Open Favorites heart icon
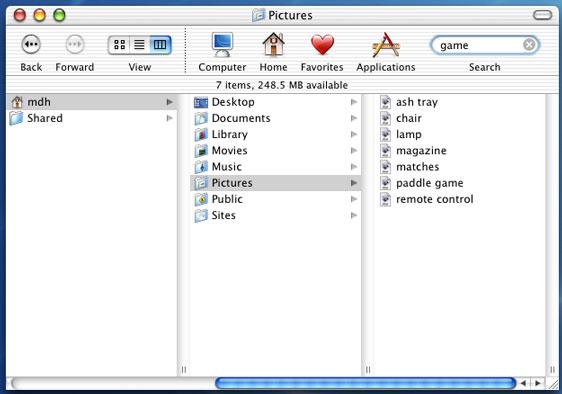Viewport: 562px width, 394px height. [x=322, y=45]
